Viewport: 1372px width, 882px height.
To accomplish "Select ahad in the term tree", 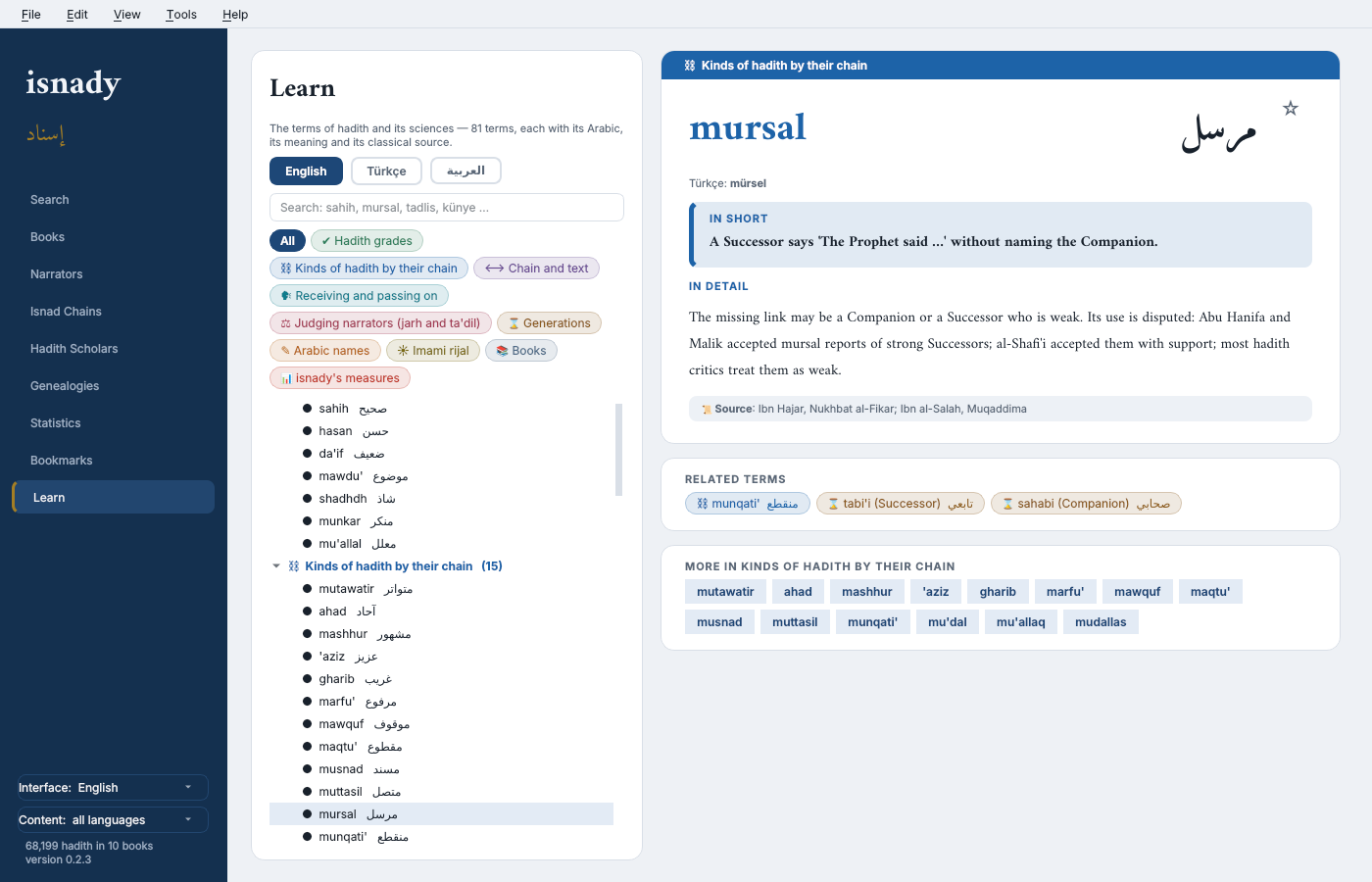I will point(441,612).
